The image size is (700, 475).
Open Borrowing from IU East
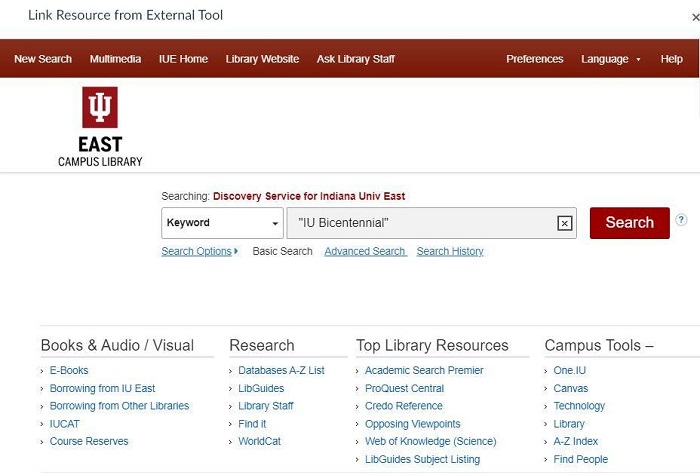(102, 388)
